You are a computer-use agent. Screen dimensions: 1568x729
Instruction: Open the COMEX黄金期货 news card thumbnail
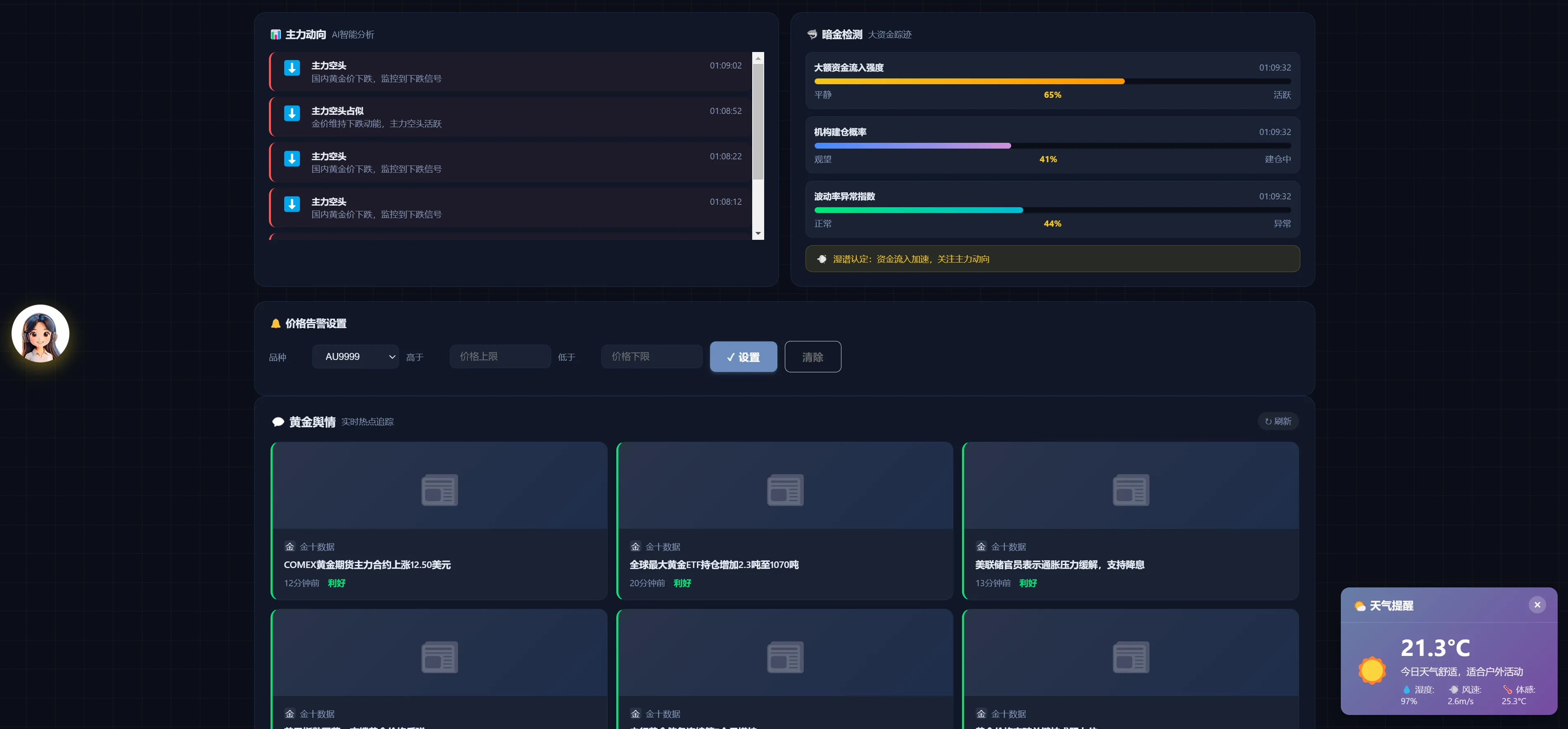click(x=439, y=487)
